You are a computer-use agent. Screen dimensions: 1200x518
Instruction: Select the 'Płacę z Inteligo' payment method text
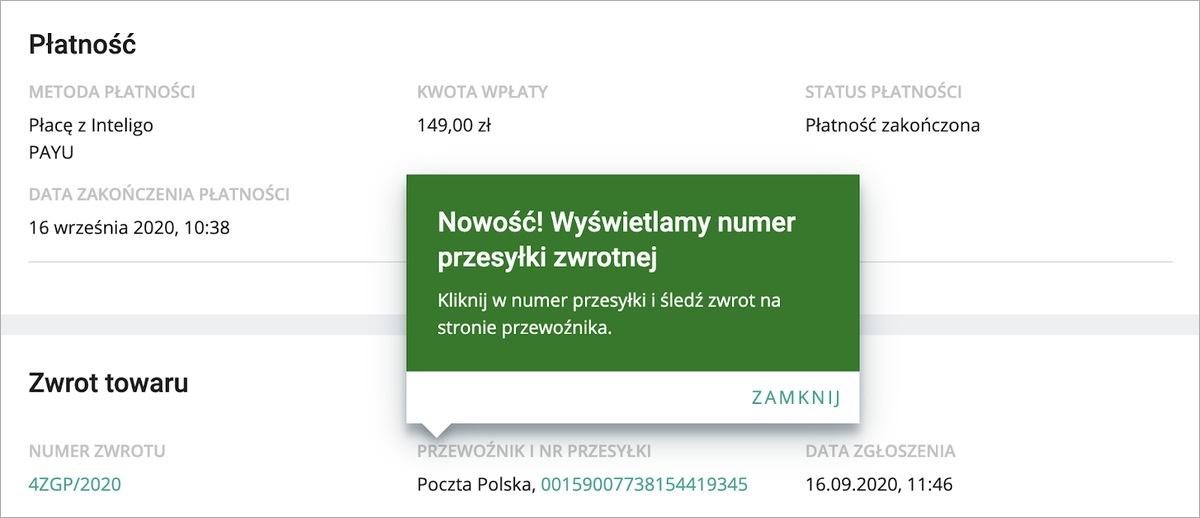click(x=91, y=126)
